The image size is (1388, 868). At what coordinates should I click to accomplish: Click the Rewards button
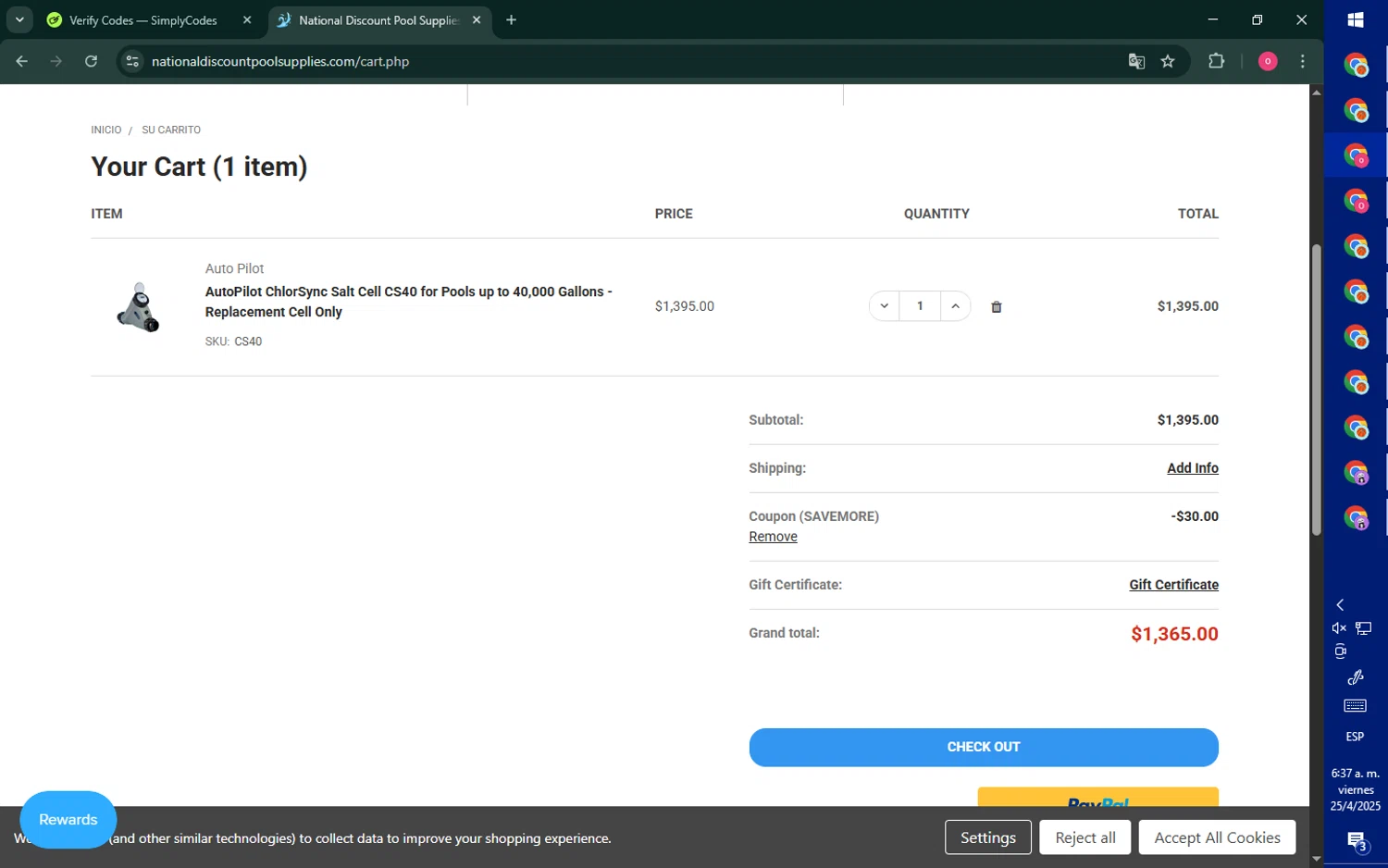[68, 820]
